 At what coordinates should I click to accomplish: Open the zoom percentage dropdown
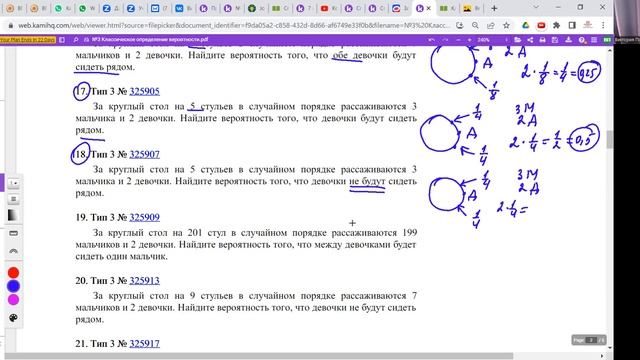coord(484,40)
